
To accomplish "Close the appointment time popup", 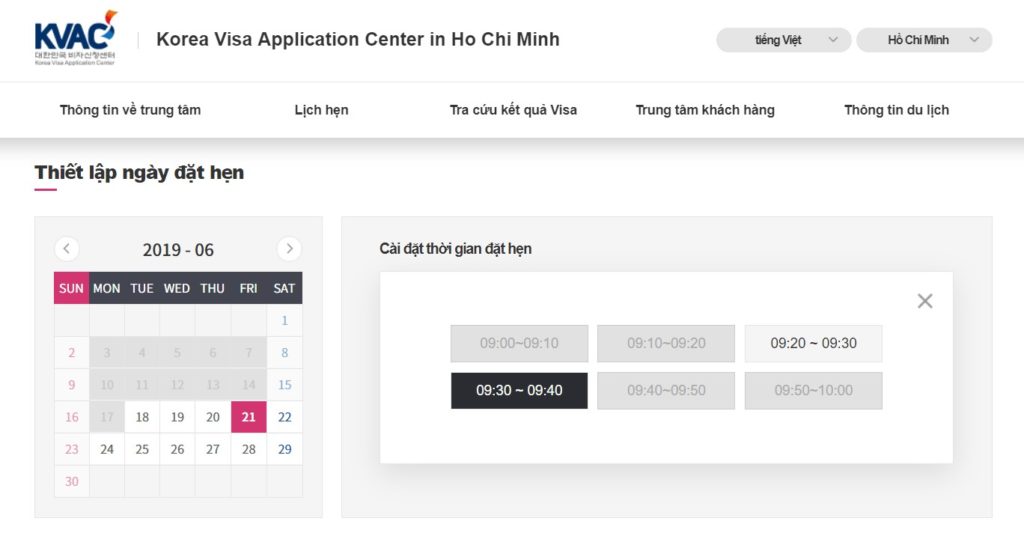I will pos(925,301).
